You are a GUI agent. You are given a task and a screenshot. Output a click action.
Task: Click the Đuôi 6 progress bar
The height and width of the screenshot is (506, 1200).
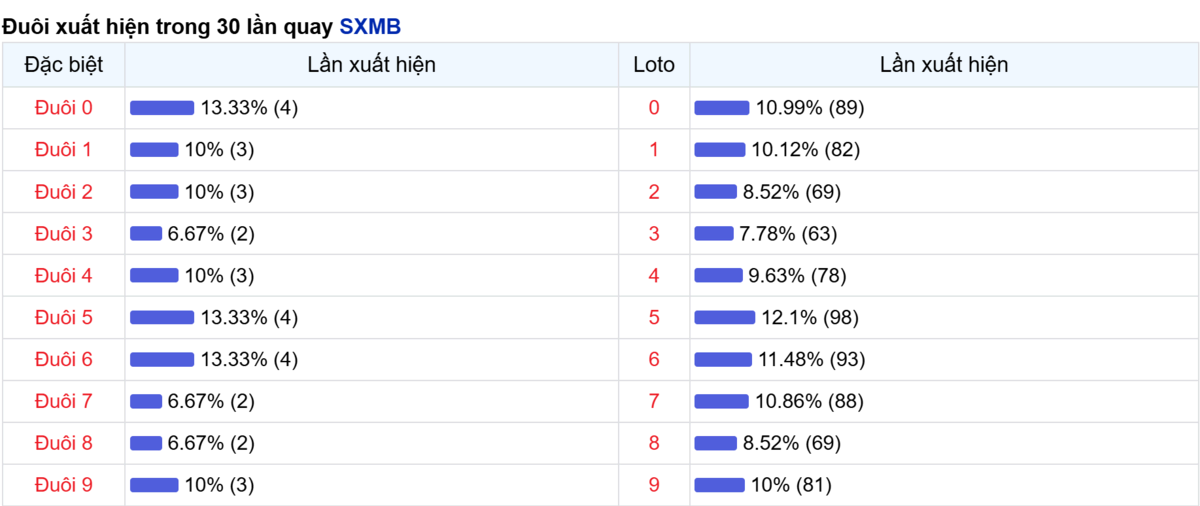162,360
